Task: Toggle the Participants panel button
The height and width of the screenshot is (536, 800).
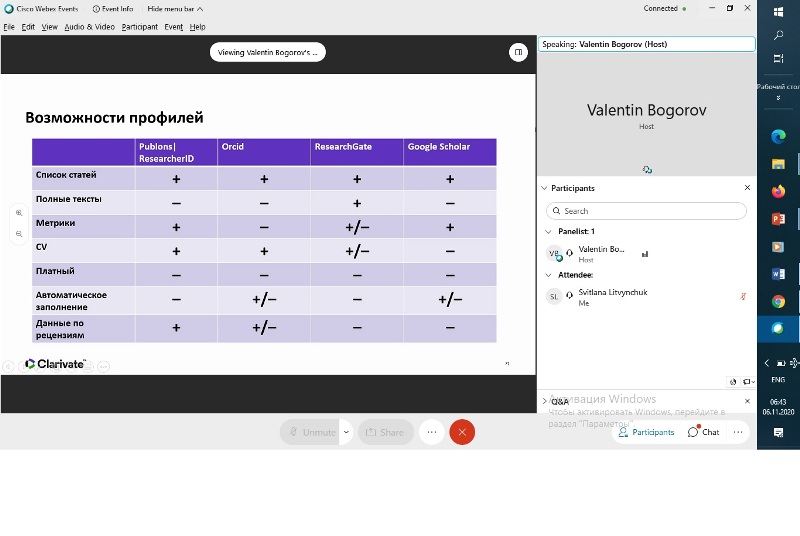Action: coord(646,432)
